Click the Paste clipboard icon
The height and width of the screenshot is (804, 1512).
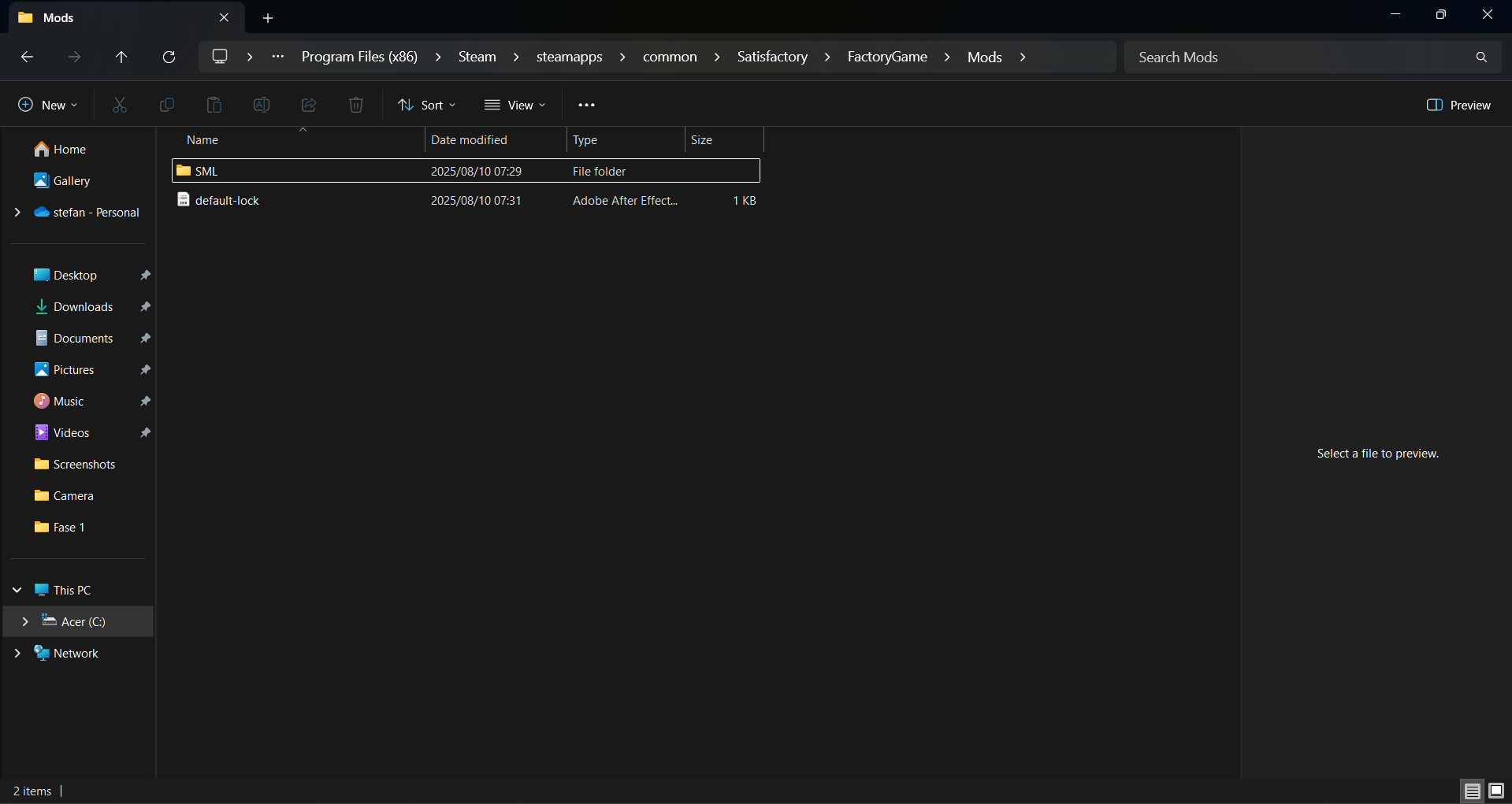tap(214, 105)
